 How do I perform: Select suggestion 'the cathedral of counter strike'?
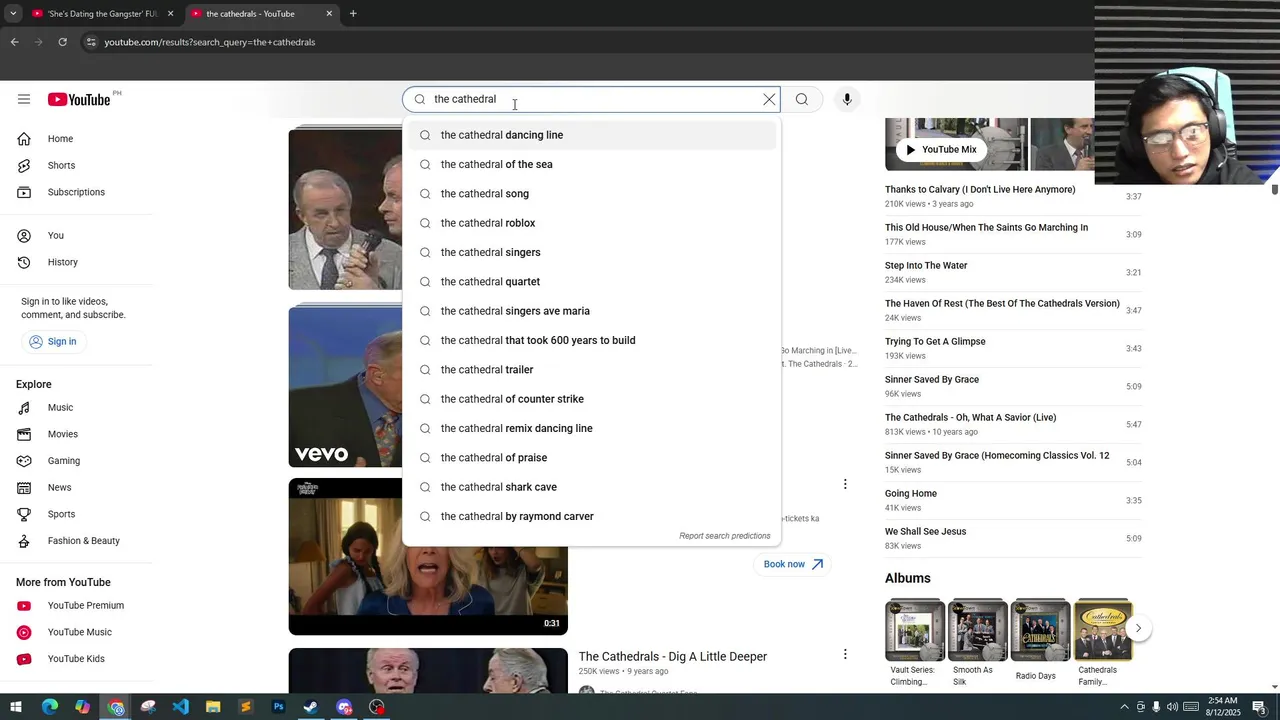coord(591,399)
